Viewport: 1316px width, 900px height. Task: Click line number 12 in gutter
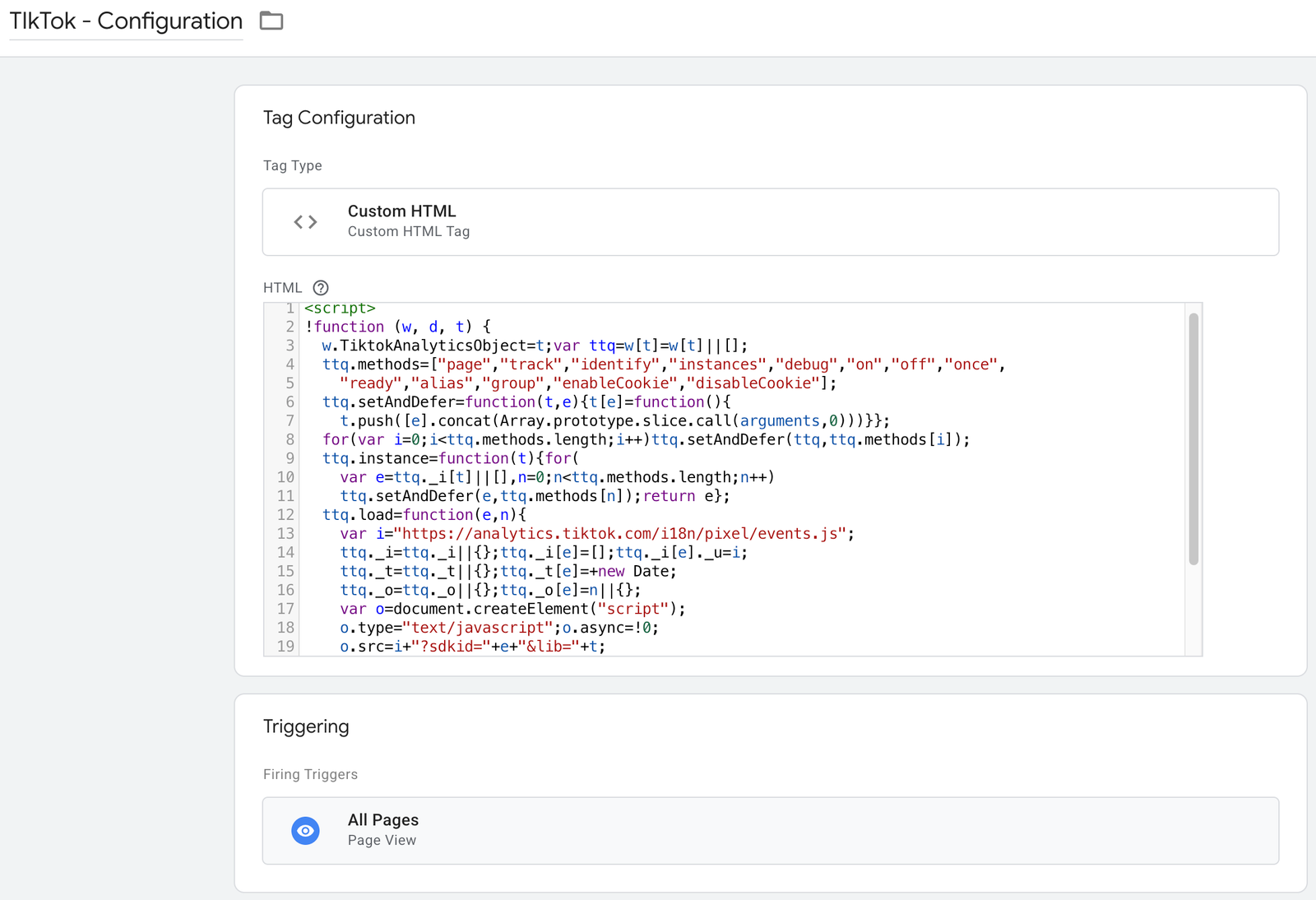(x=285, y=515)
